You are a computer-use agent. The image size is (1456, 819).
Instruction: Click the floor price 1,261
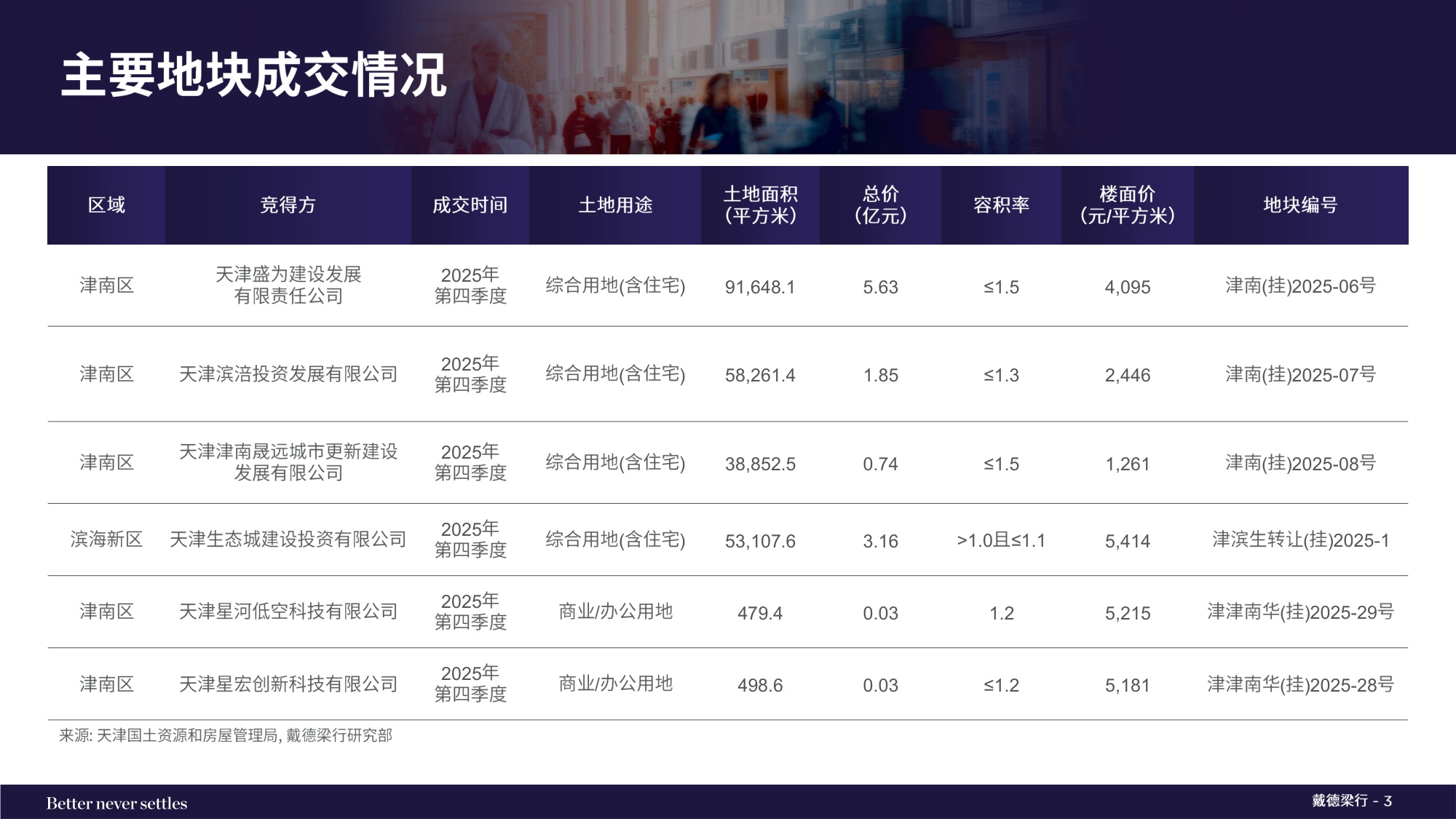(1127, 464)
